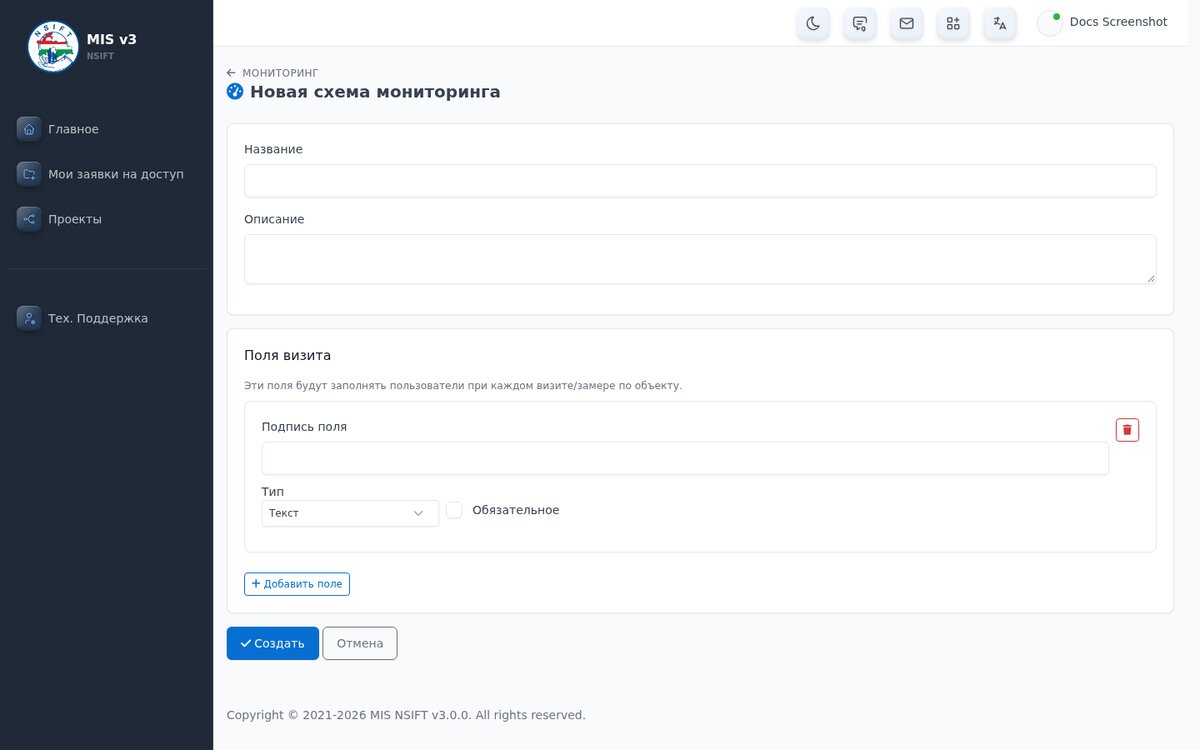Tick the Обязательное checkbox
This screenshot has height=750, width=1200.
(454, 510)
